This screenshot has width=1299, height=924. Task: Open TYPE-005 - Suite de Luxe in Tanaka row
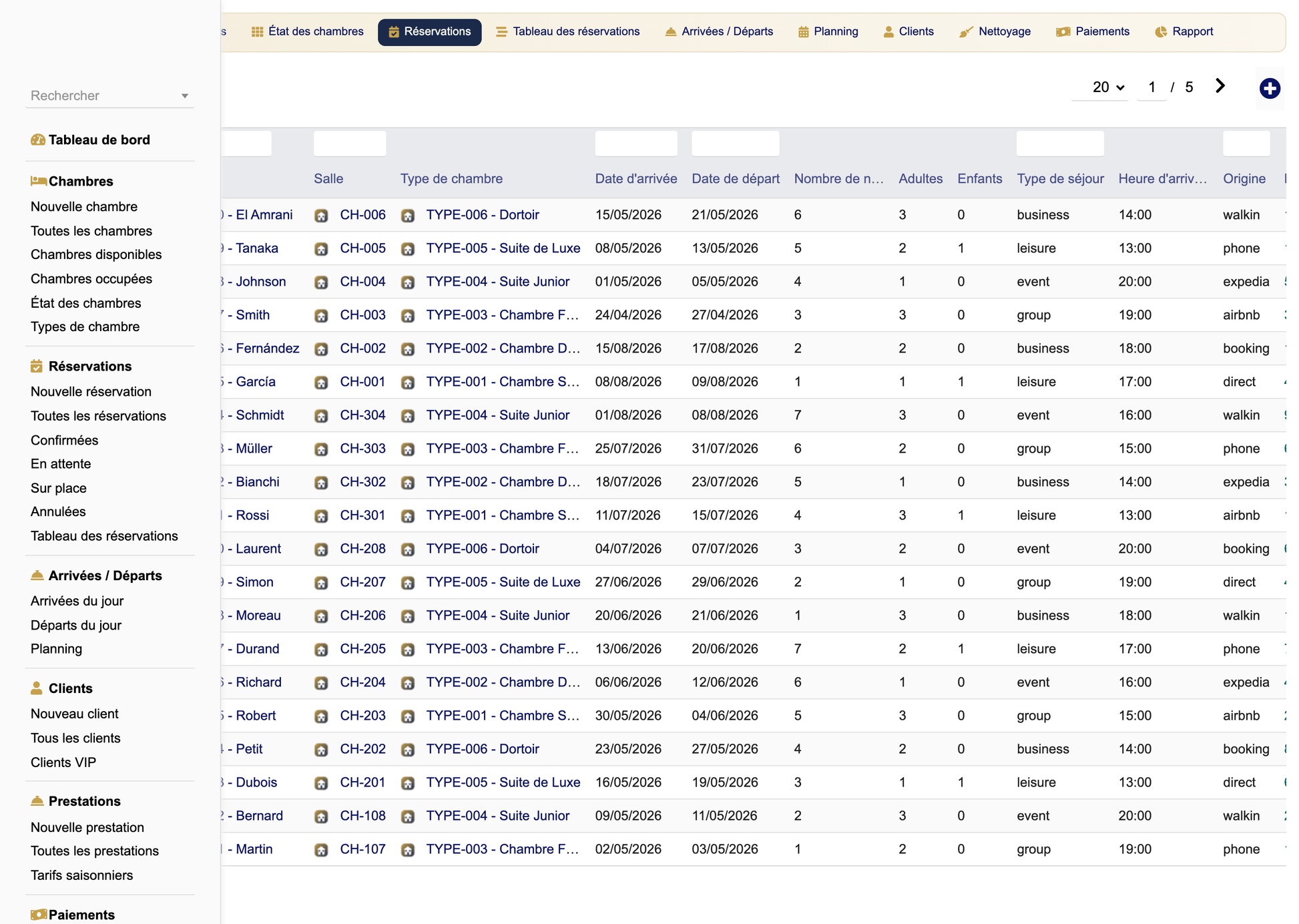tap(503, 248)
